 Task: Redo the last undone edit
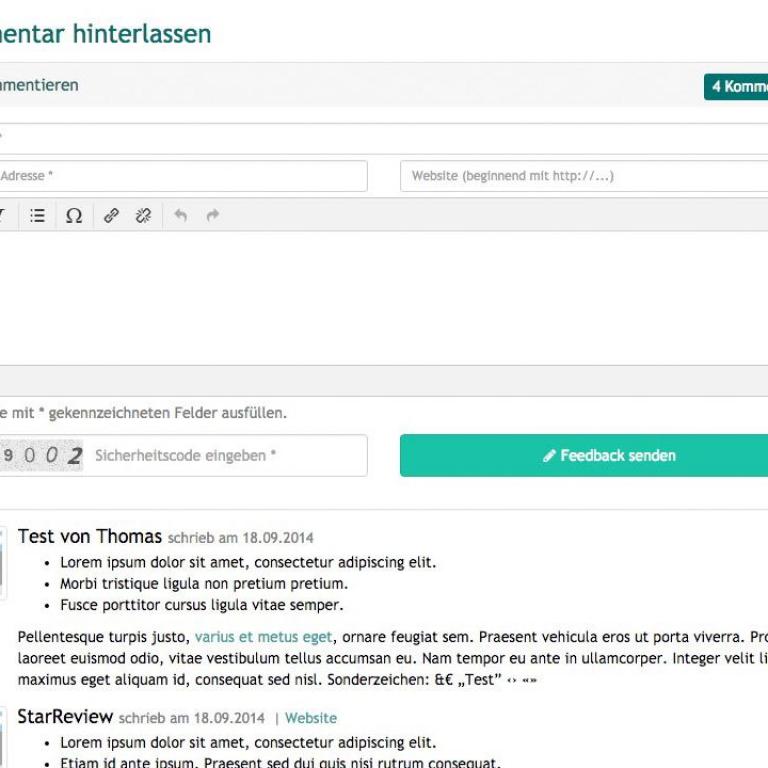[212, 215]
